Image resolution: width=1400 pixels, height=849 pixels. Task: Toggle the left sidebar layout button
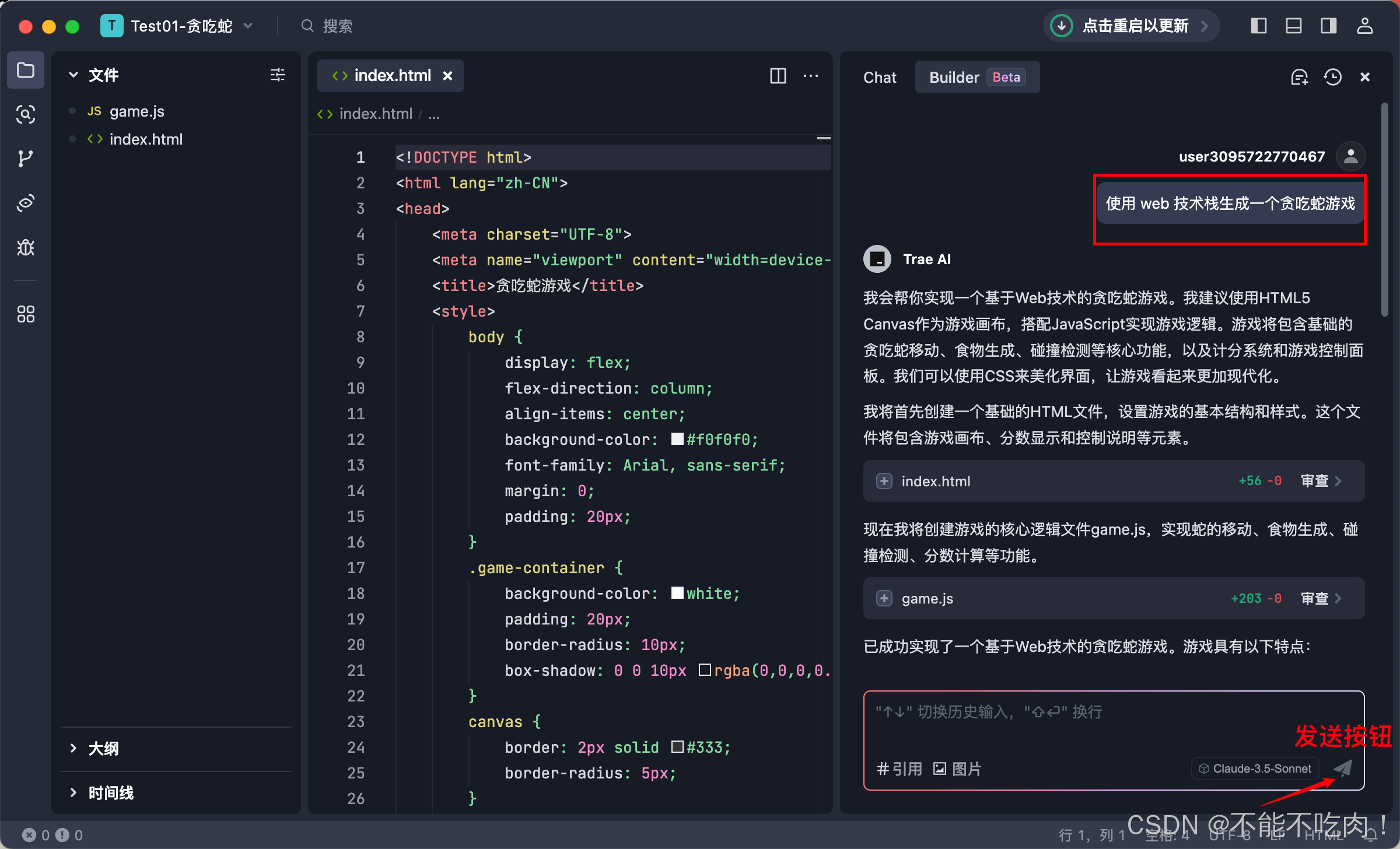(x=1258, y=26)
